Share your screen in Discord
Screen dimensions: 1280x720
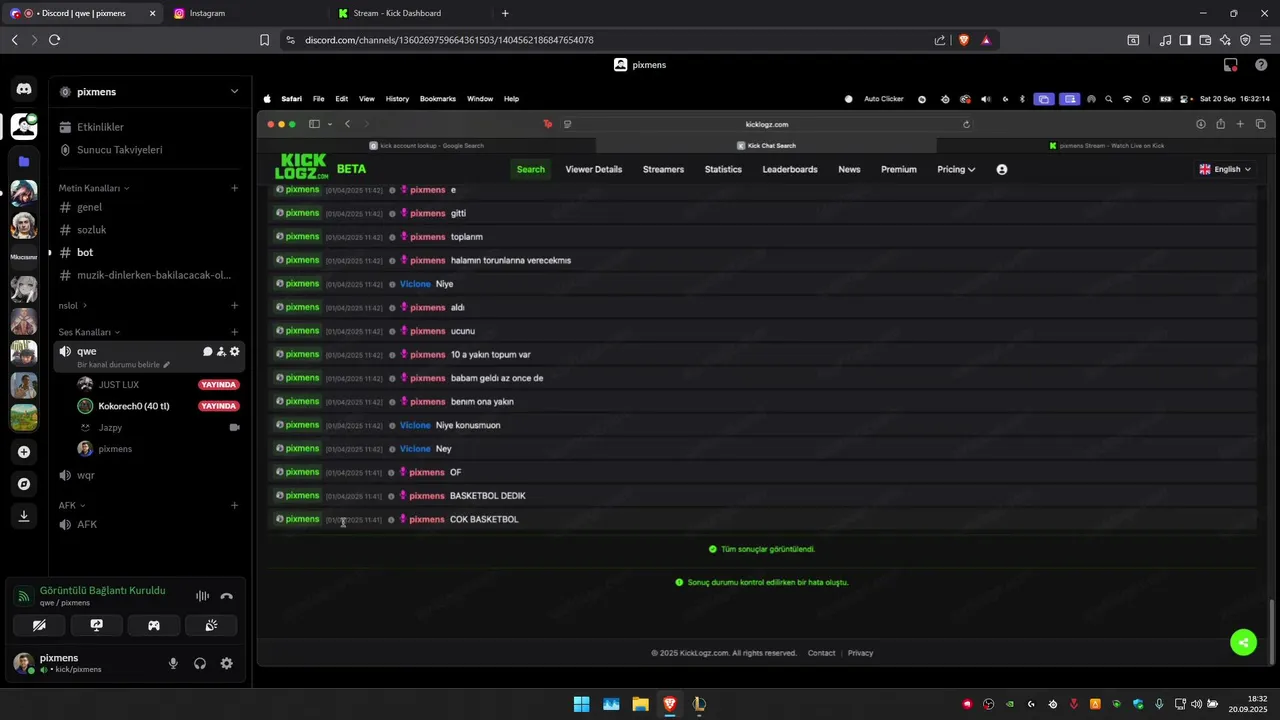[96, 625]
